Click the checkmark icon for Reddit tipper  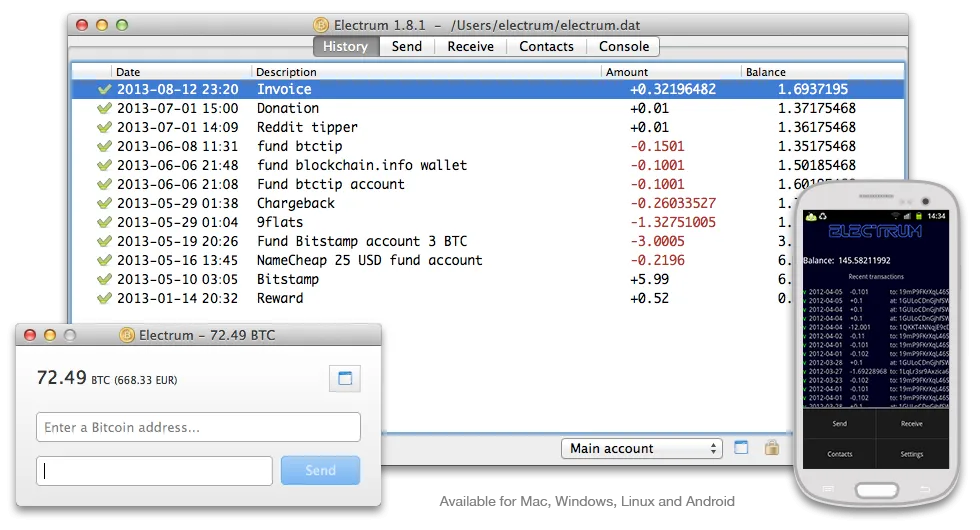(x=104, y=128)
